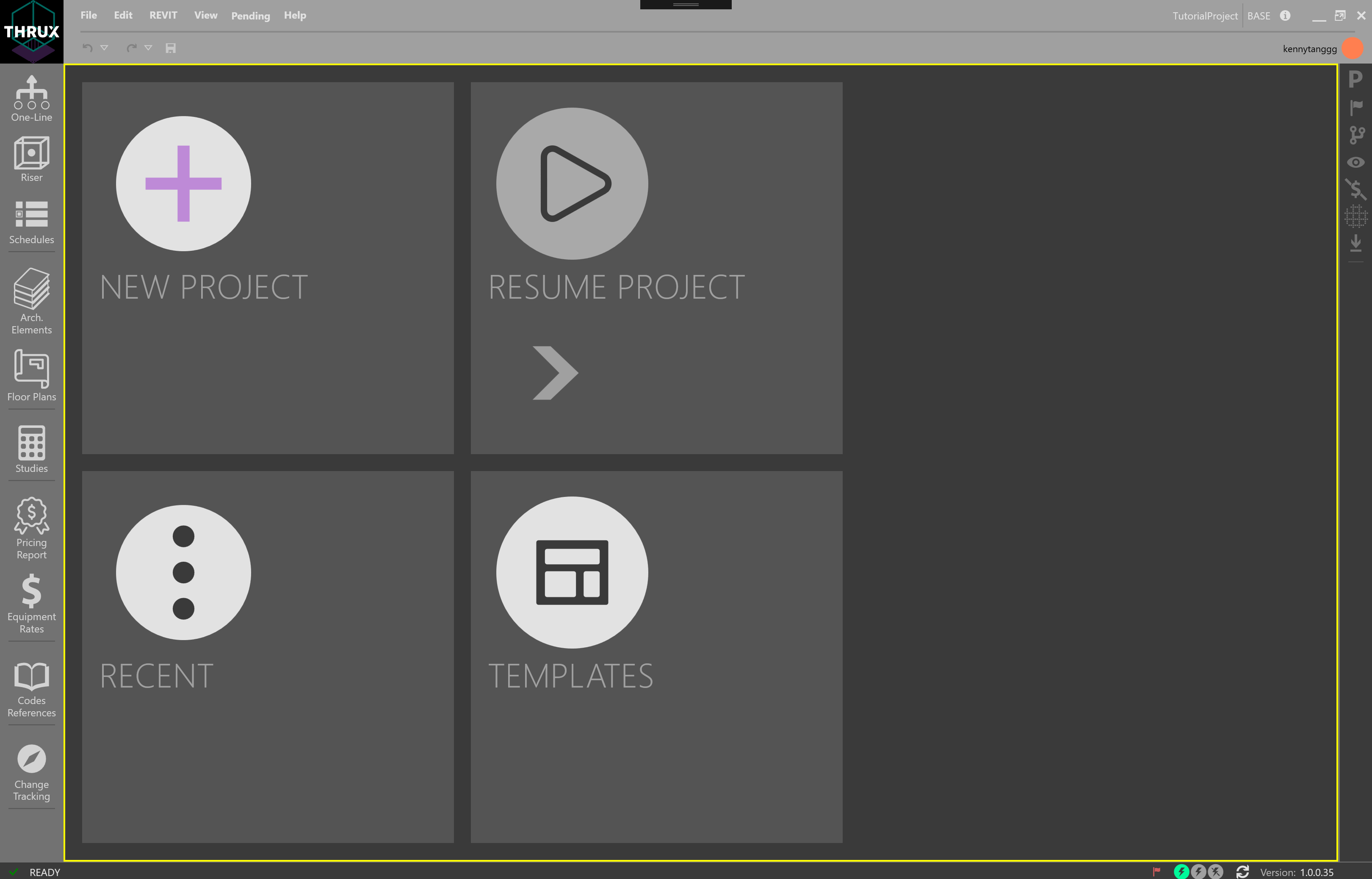Enable the green lightning bolt status
This screenshot has width=1372, height=879.
[x=1181, y=871]
